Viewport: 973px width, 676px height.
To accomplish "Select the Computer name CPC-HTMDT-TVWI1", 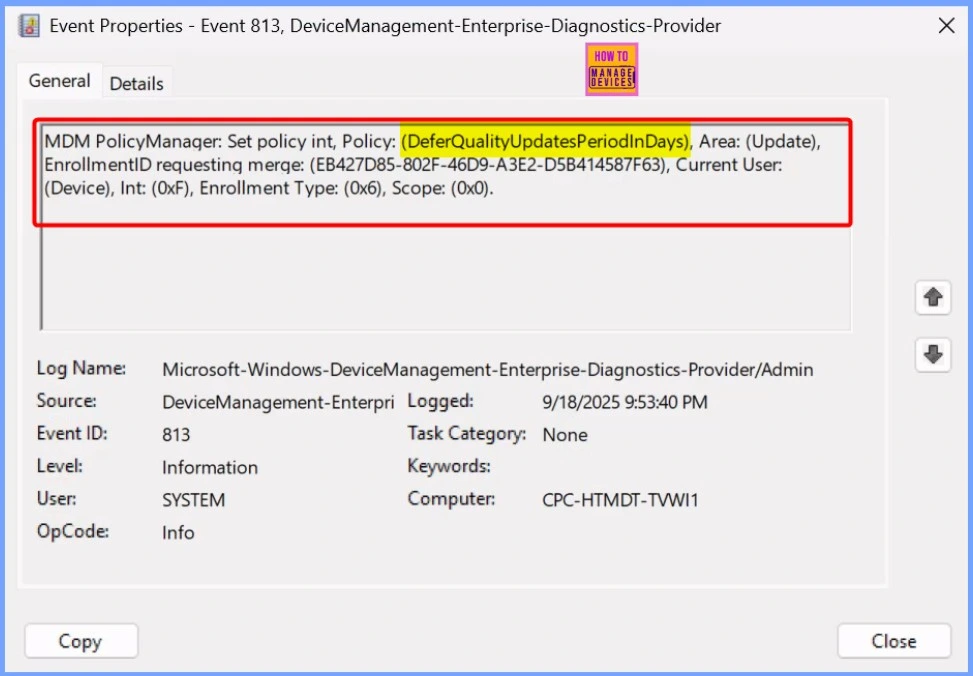I will (620, 500).
